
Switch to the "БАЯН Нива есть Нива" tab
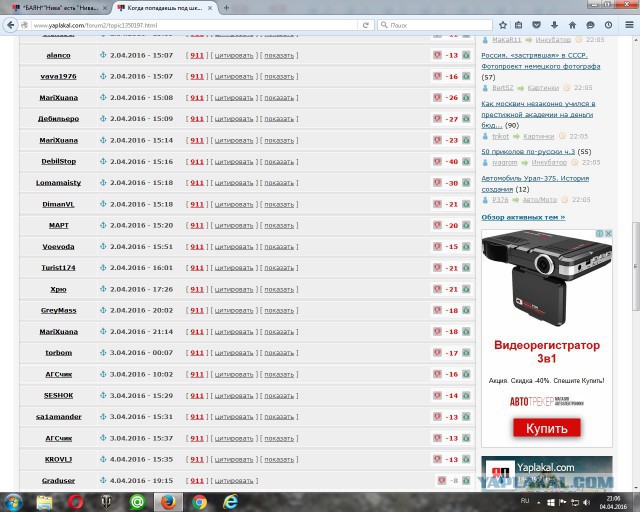coord(60,7)
